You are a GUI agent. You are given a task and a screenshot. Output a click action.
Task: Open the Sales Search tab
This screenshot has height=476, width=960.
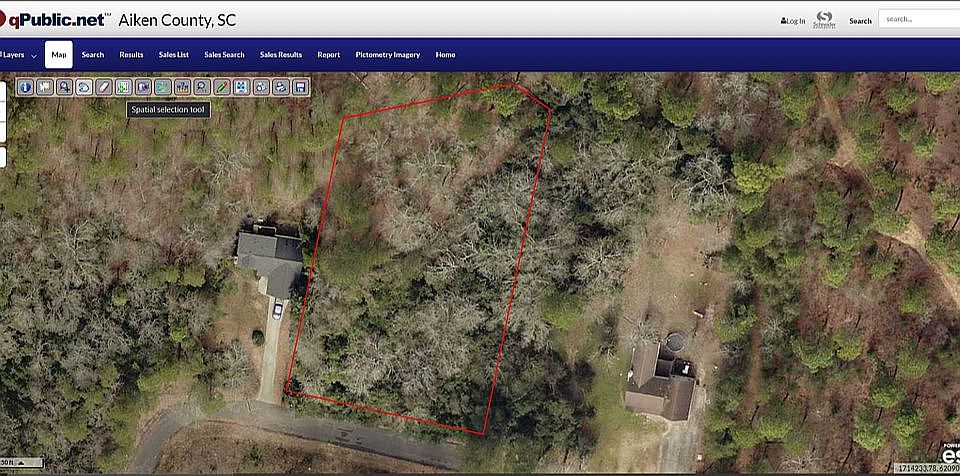tap(224, 55)
